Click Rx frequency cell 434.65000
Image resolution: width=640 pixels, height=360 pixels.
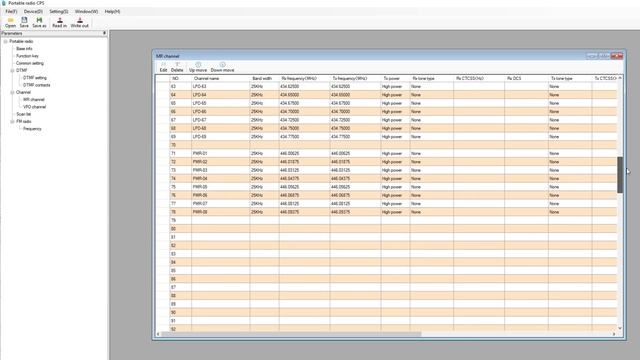304,95
